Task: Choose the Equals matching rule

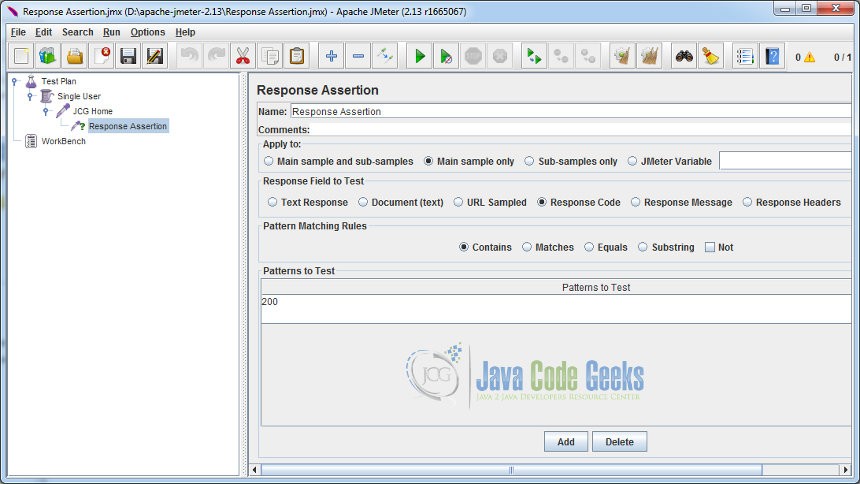Action: (x=589, y=247)
